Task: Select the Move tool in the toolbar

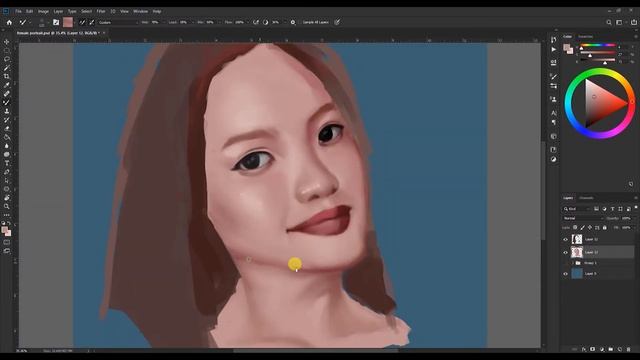Action: click(7, 42)
